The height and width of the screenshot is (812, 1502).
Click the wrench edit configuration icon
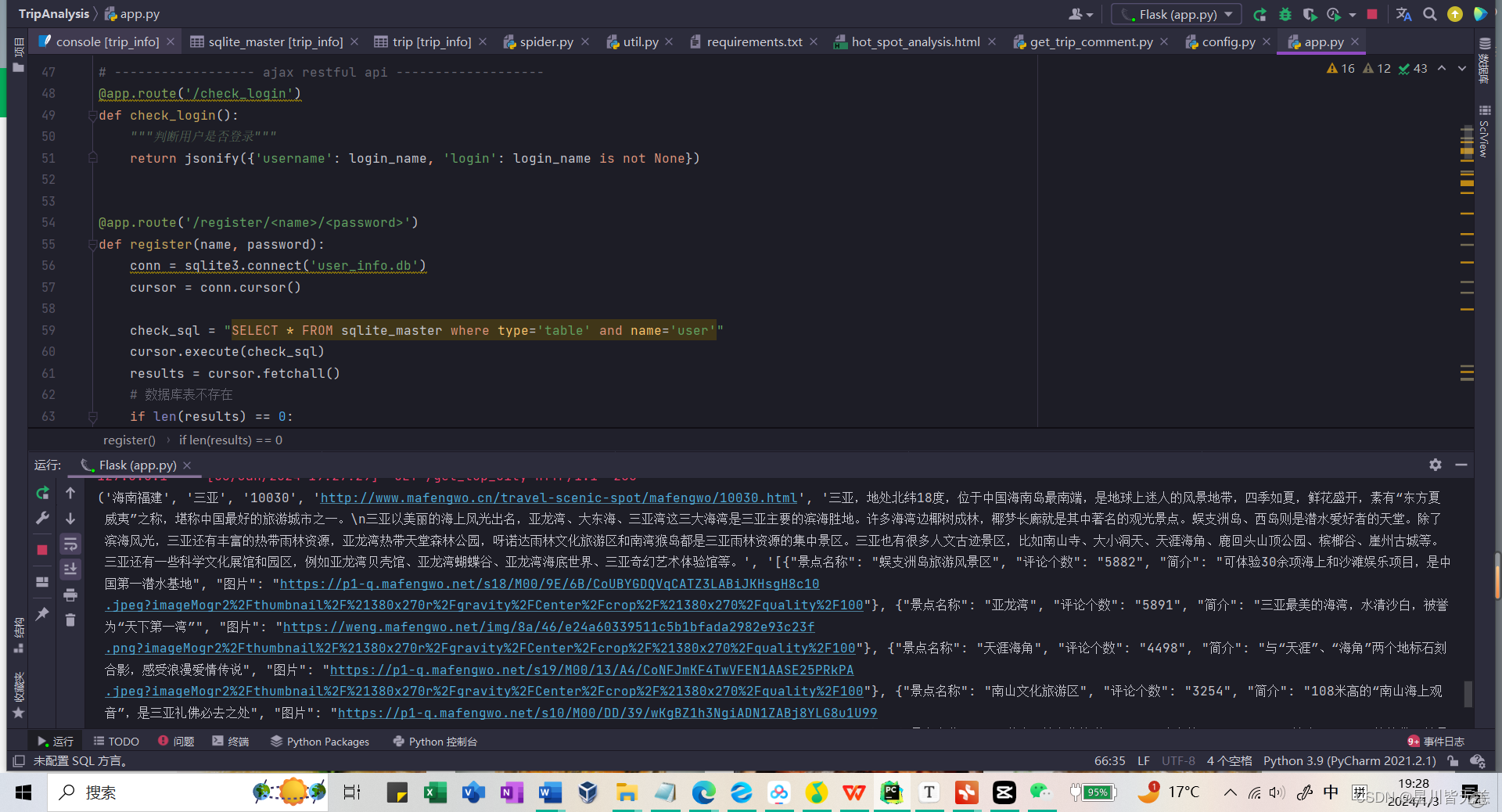[x=43, y=518]
